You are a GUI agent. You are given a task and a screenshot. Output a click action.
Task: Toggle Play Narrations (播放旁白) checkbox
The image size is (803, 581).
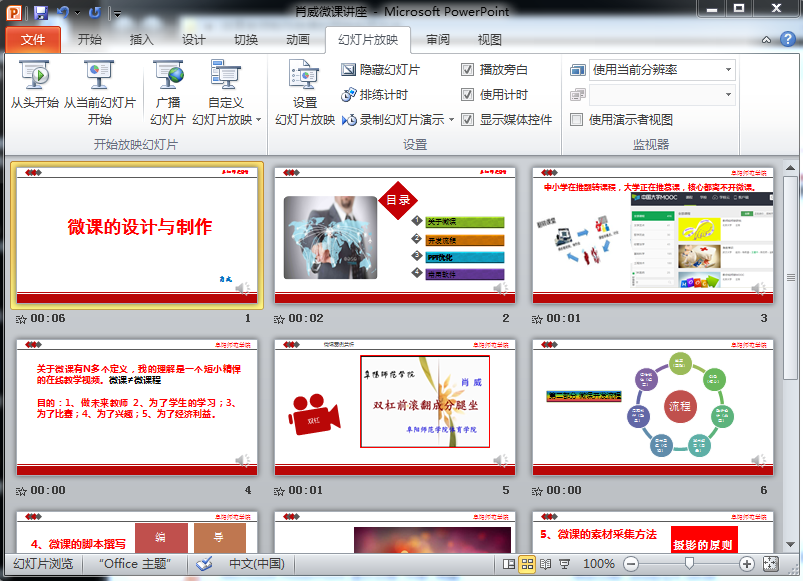tap(468, 70)
